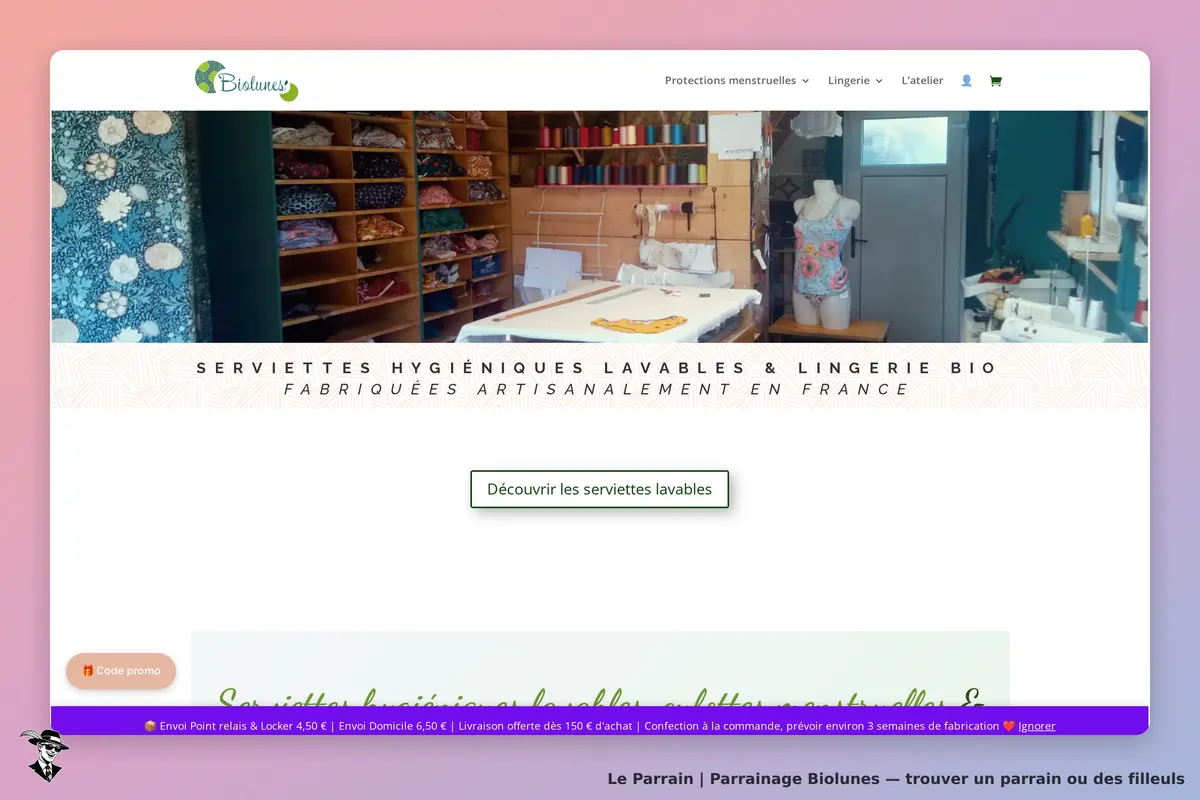Viewport: 1200px width, 800px height.
Task: Open the Lingerie menu item
Action: 848,81
